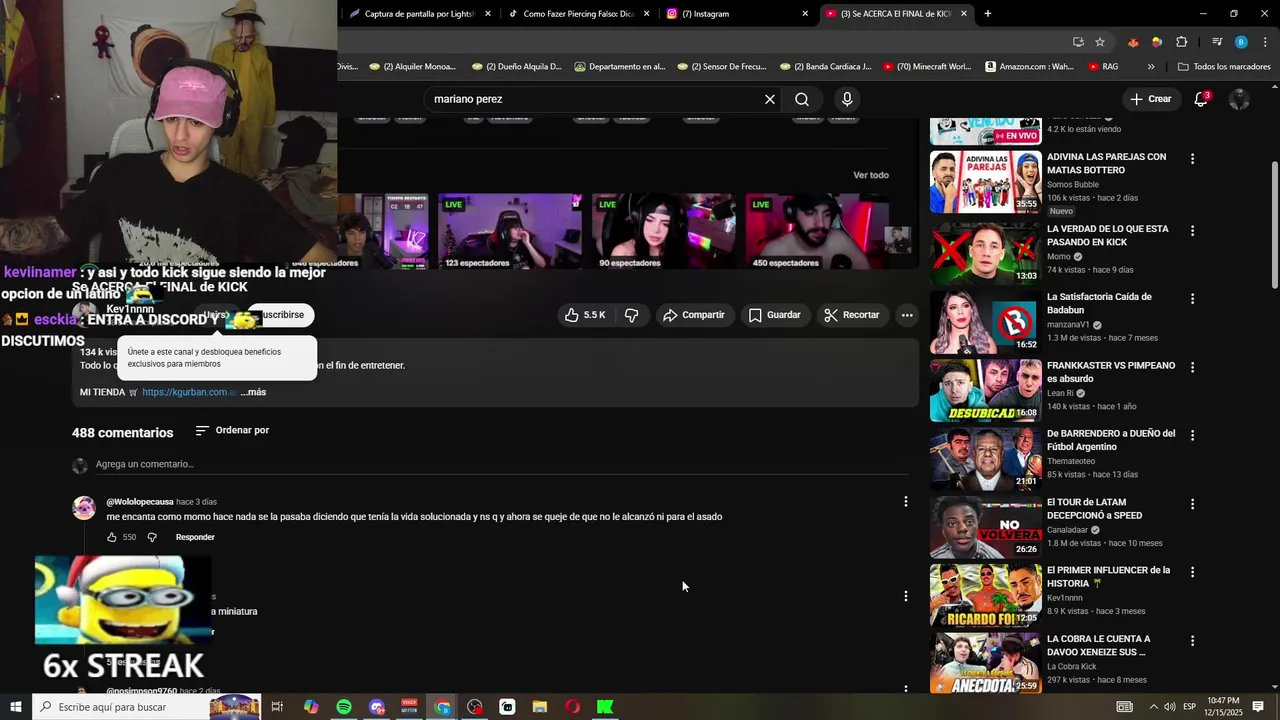Expand the hidden bookmarks overflow chevron
This screenshot has width=1280, height=720.
[x=1151, y=67]
